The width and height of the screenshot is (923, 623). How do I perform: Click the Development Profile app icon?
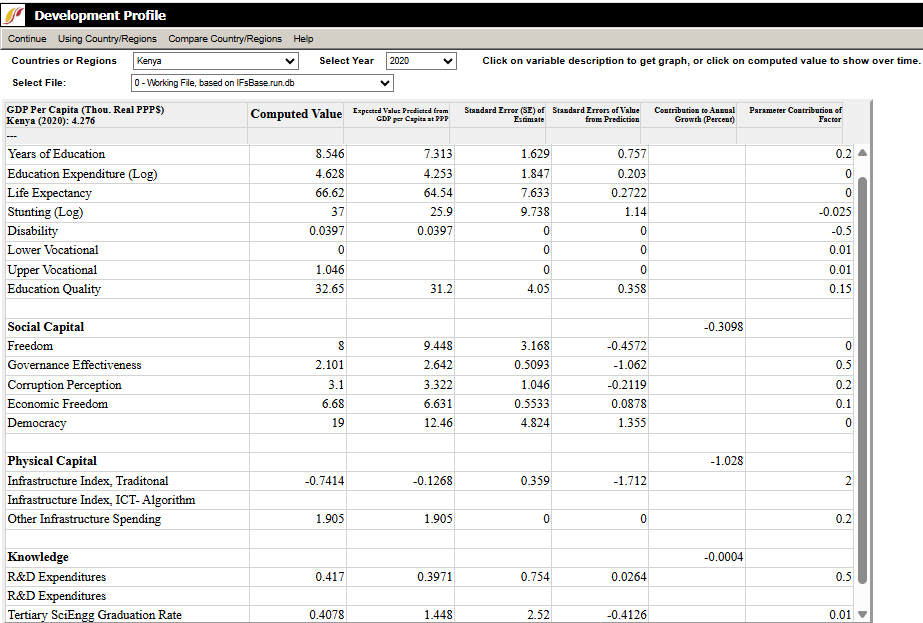[16, 15]
